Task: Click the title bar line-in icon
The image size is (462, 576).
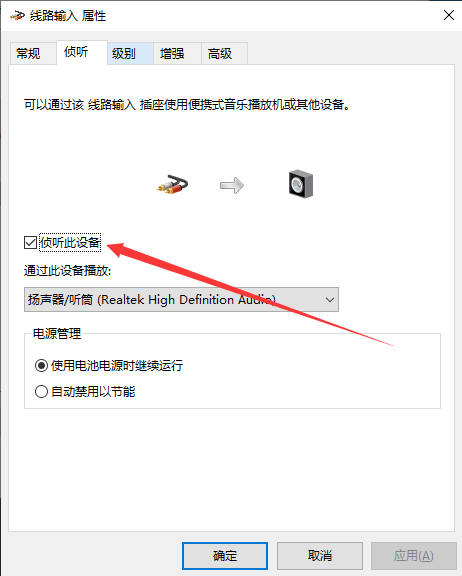Action: point(17,16)
